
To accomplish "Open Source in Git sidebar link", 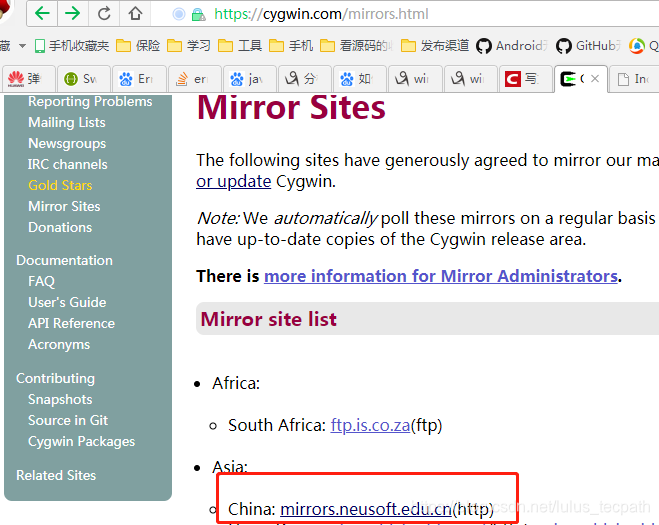I will (x=68, y=420).
